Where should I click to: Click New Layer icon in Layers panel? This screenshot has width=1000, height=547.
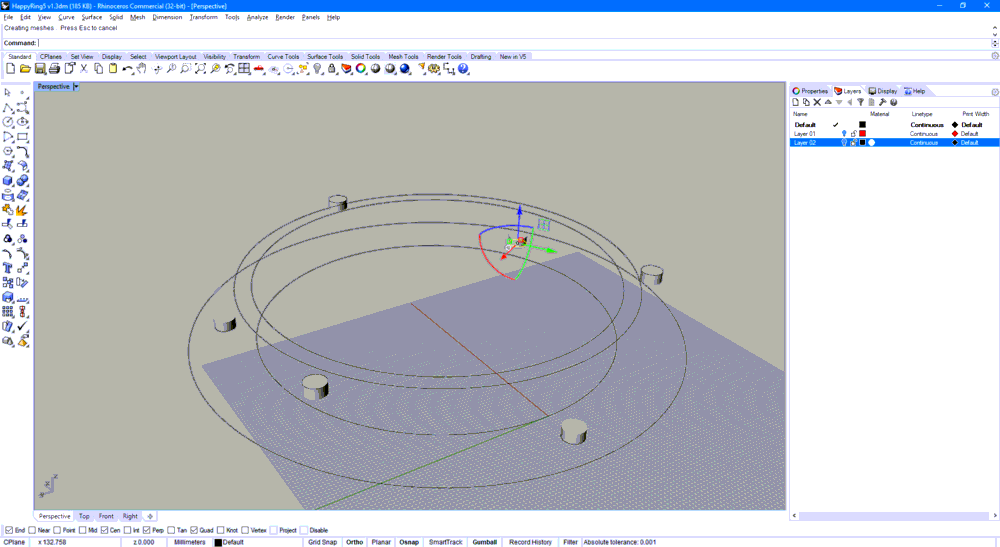(795, 102)
